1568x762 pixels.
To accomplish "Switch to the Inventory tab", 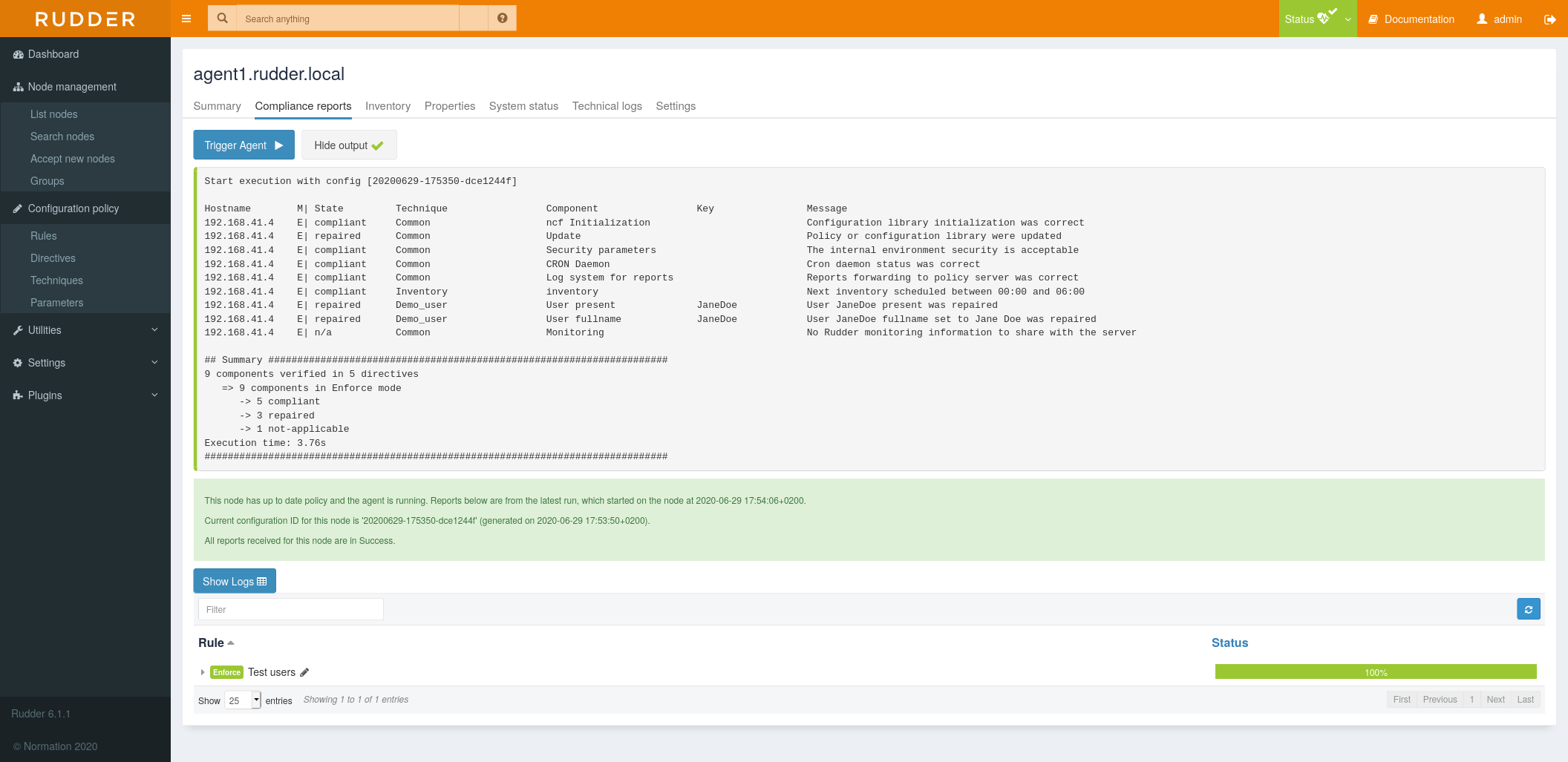I will click(388, 106).
